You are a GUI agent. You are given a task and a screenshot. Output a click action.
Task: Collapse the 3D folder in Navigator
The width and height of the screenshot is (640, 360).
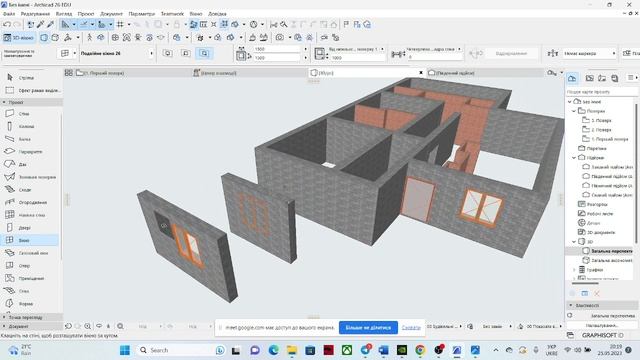tap(574, 242)
